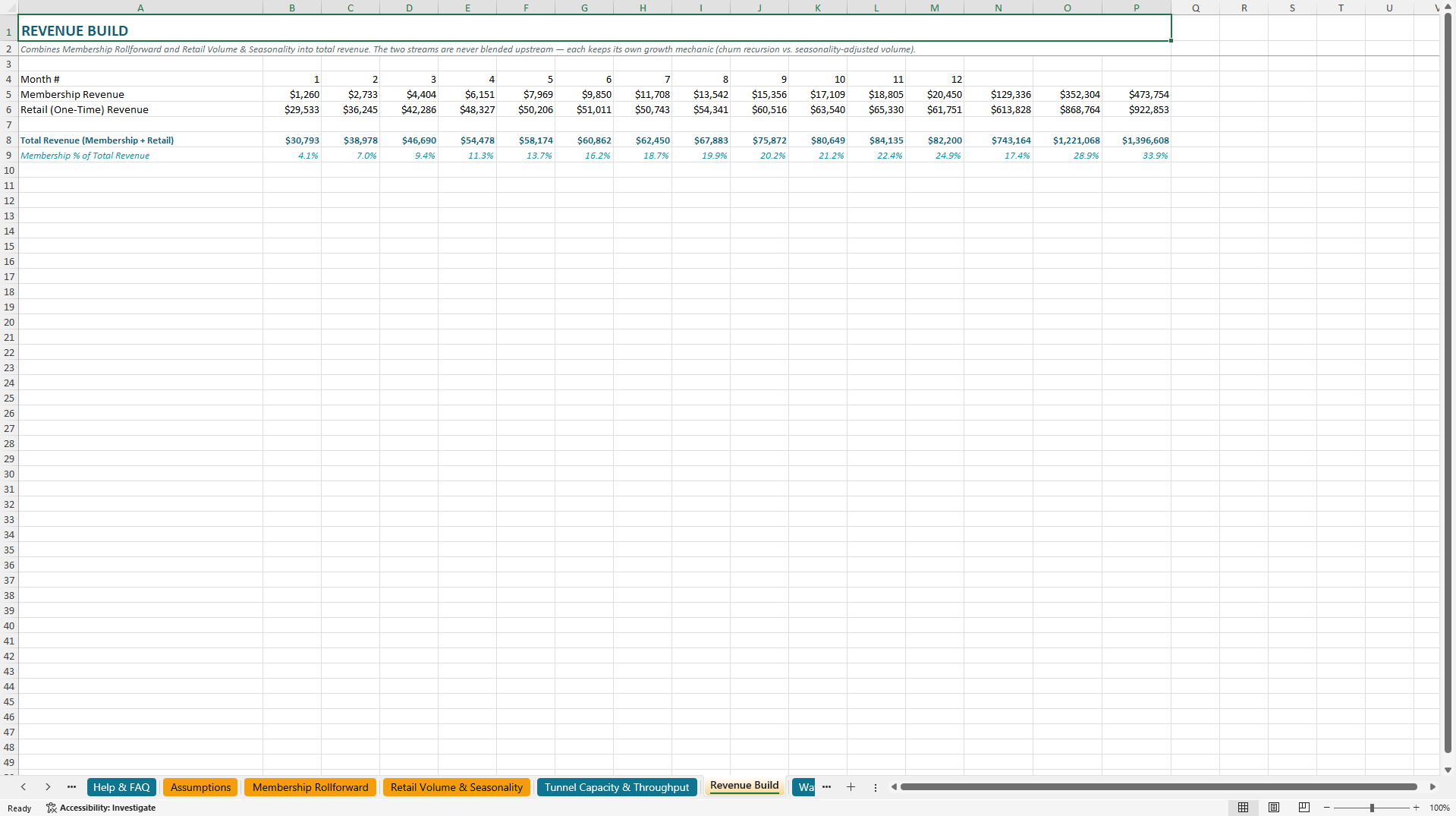Select total revenue cell $30,793

tap(292, 140)
